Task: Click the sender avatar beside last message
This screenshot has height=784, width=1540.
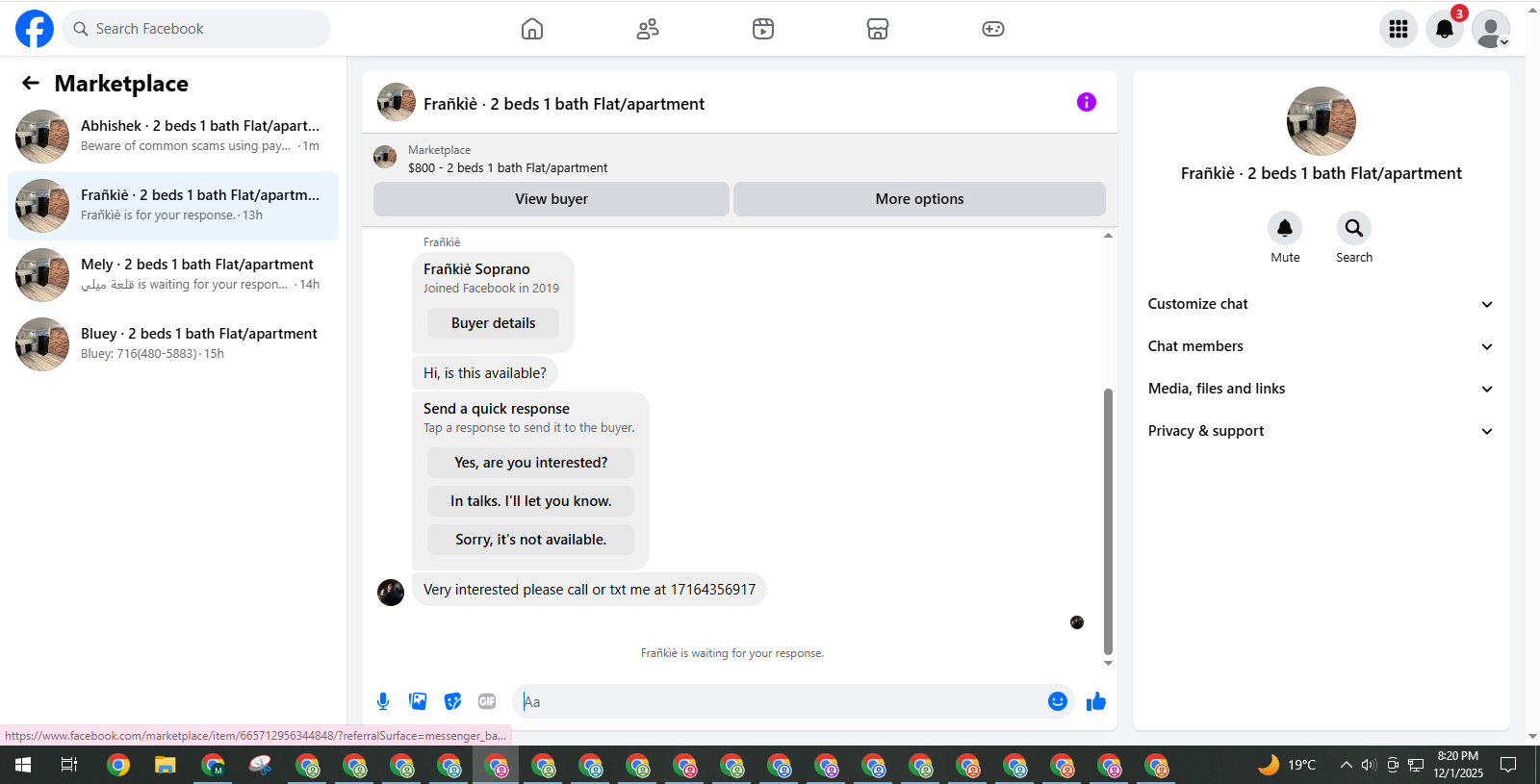Action: pyautogui.click(x=391, y=592)
